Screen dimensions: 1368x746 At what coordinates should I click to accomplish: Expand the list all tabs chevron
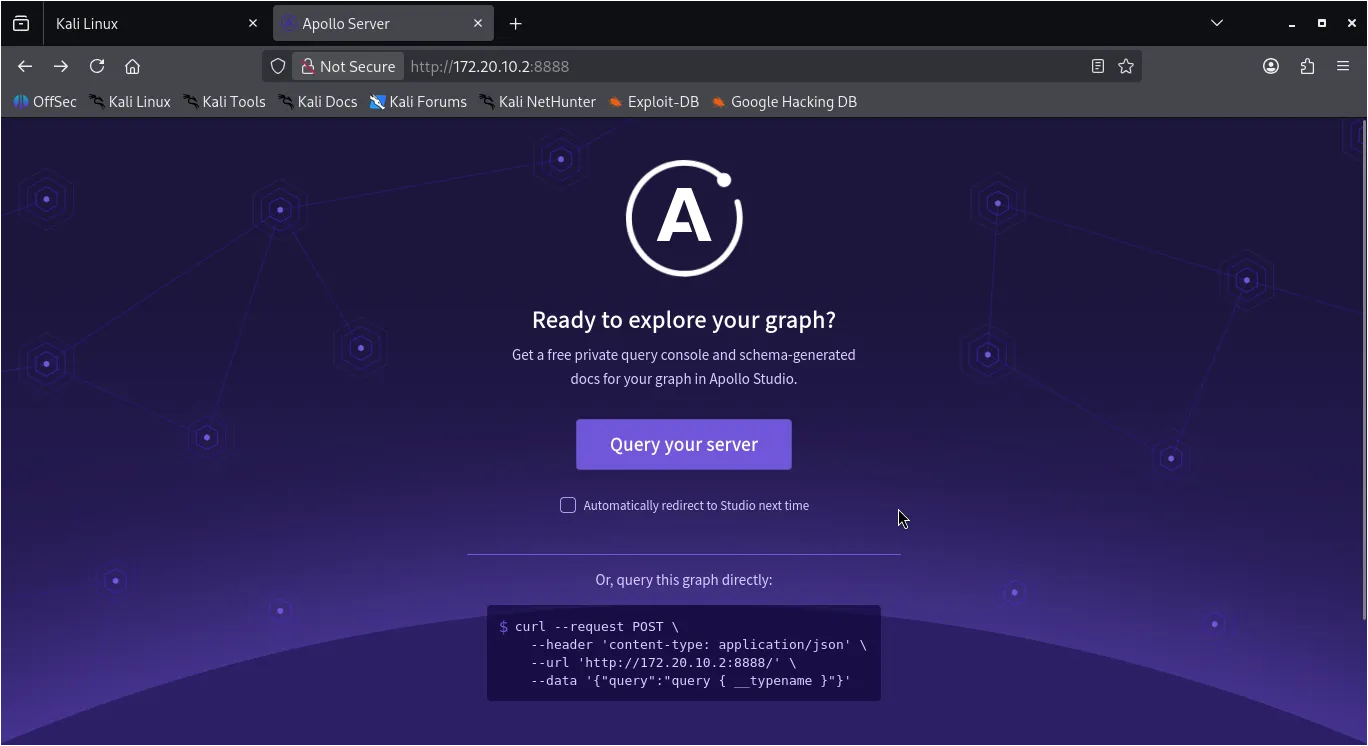[1217, 23]
